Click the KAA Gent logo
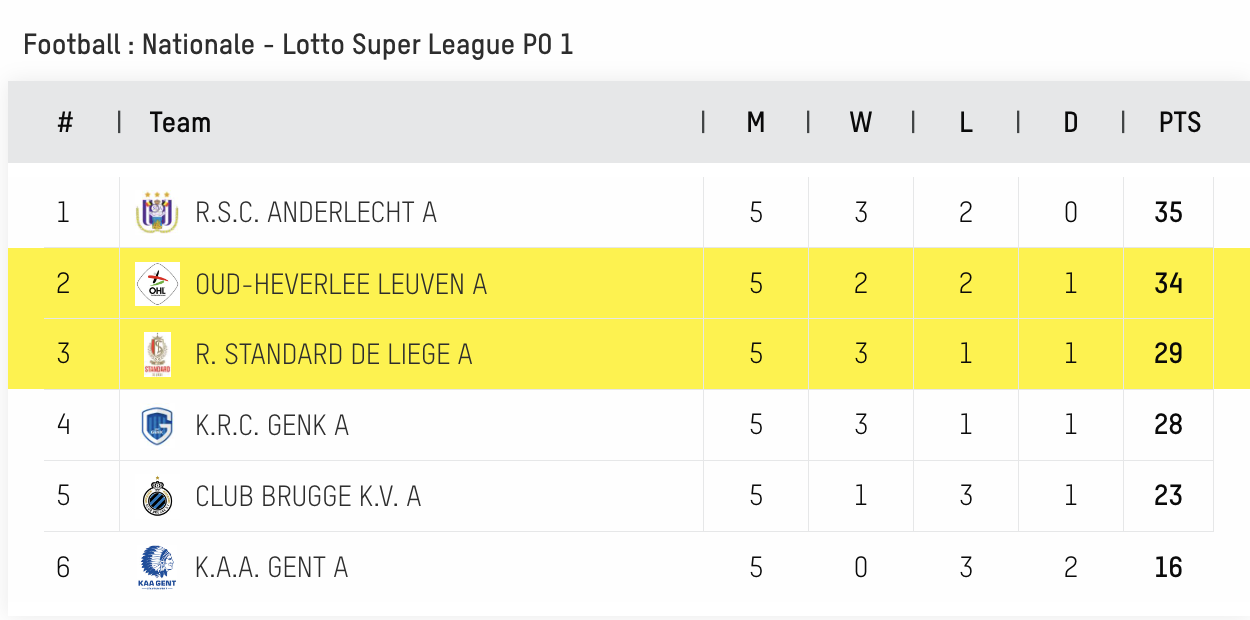 [x=157, y=567]
